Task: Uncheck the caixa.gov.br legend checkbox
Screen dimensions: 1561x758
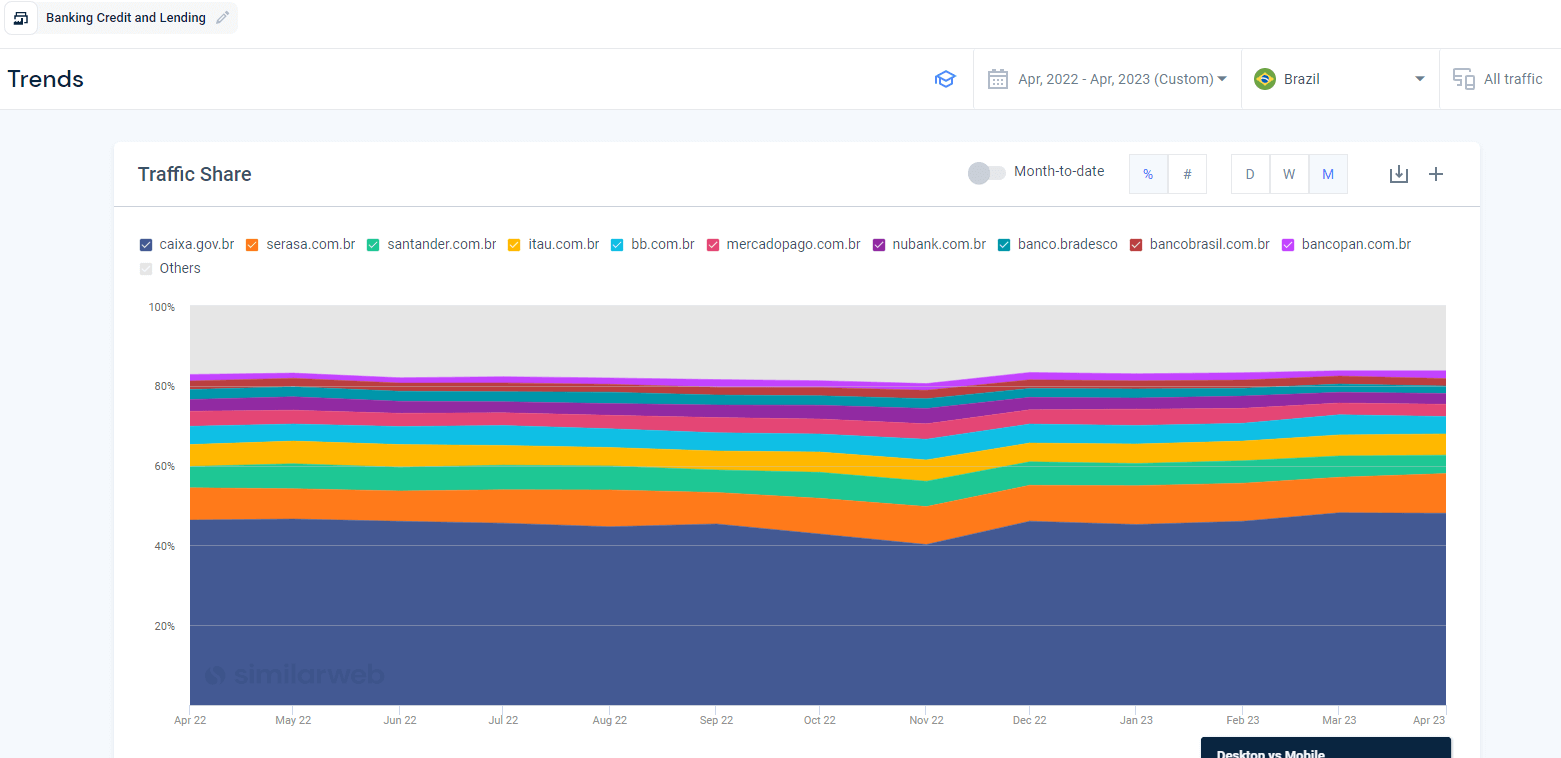Action: (146, 244)
